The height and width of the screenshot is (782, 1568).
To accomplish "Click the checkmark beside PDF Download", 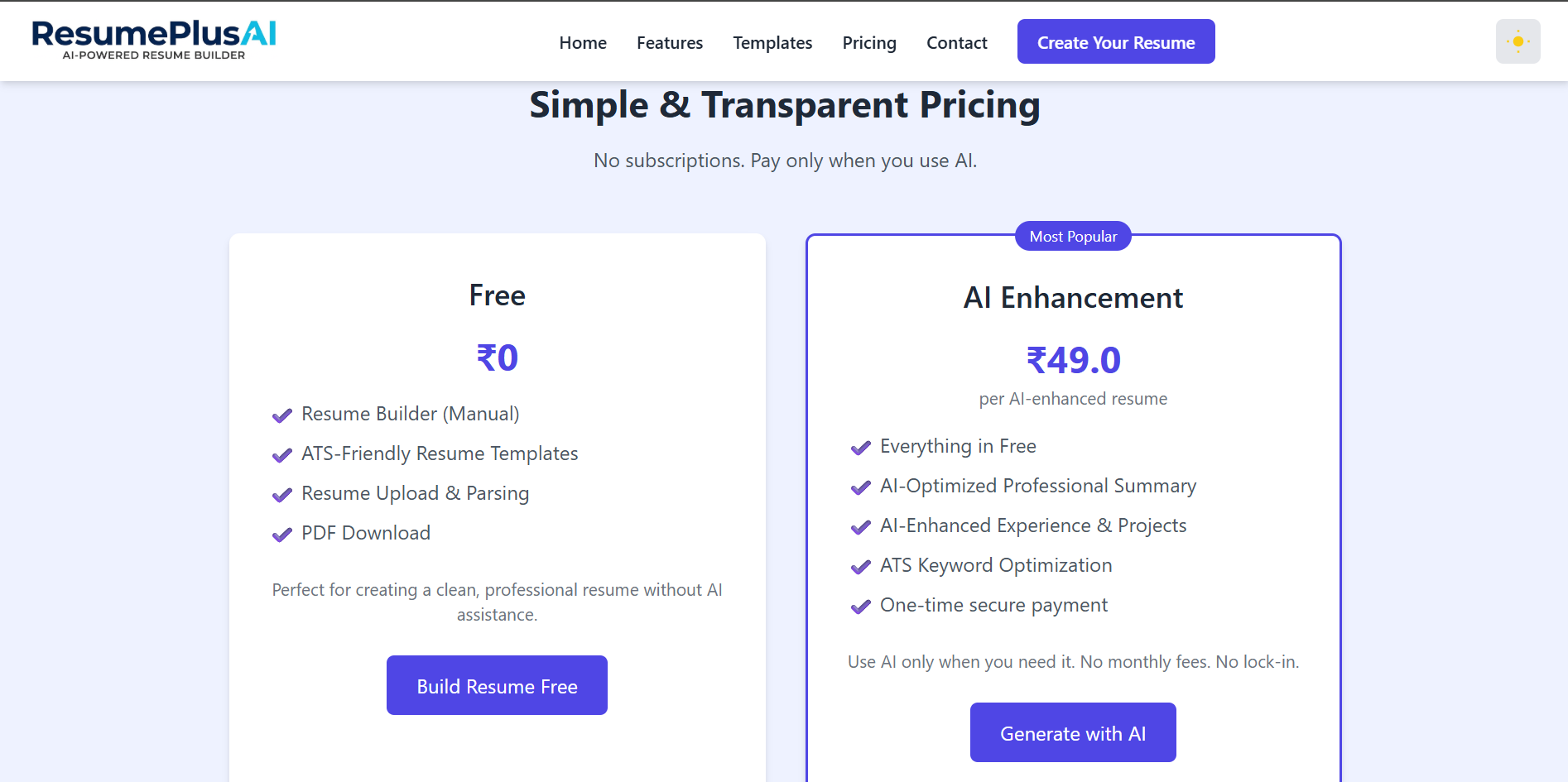I will click(282, 534).
